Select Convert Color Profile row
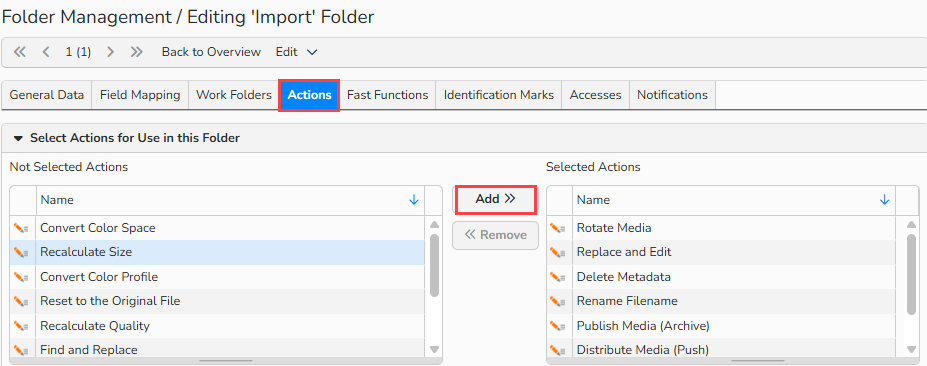Screen dimensions: 927x366 (x=218, y=277)
